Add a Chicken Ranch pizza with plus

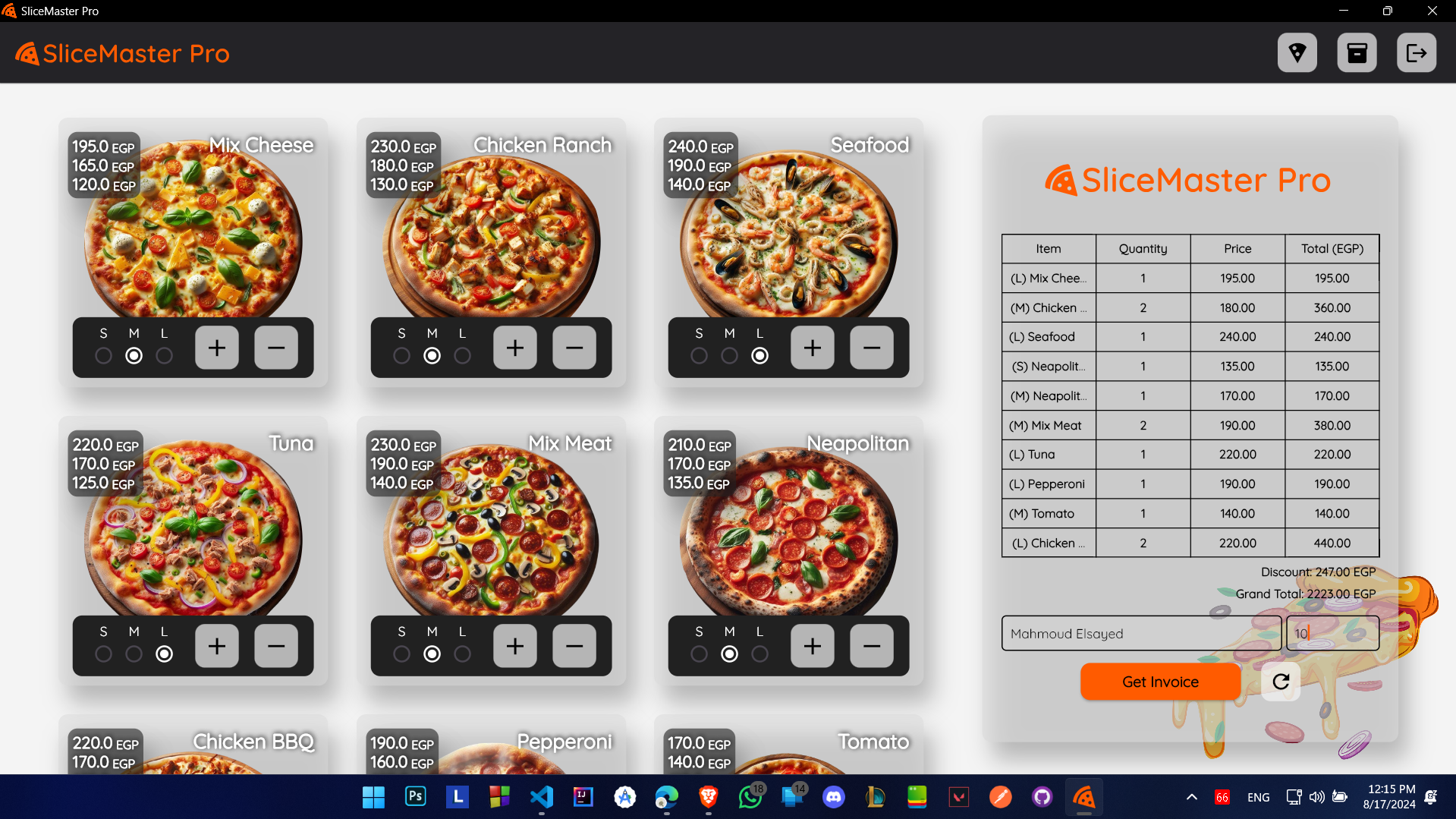tap(515, 348)
